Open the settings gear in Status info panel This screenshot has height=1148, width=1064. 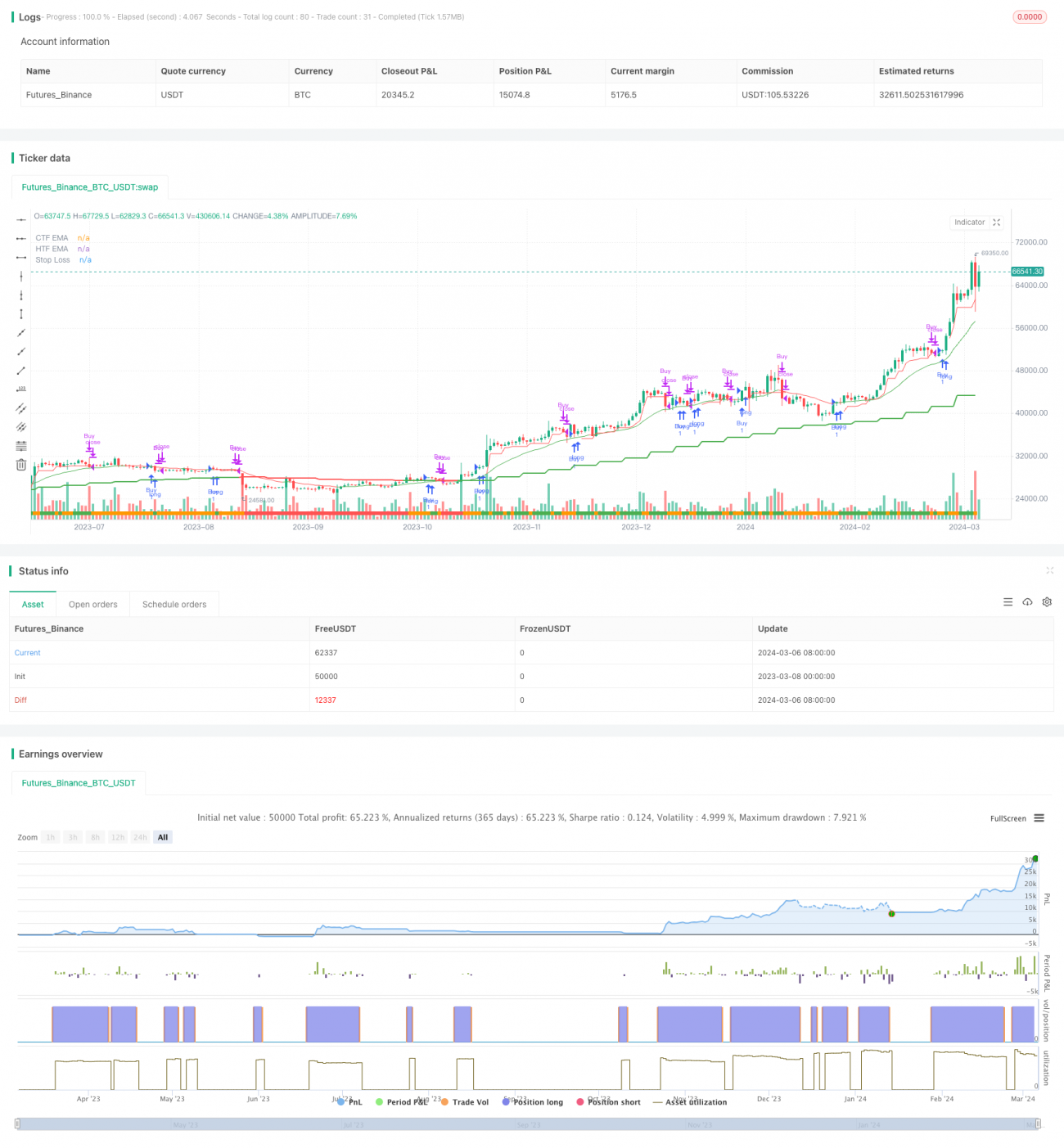point(1047,601)
